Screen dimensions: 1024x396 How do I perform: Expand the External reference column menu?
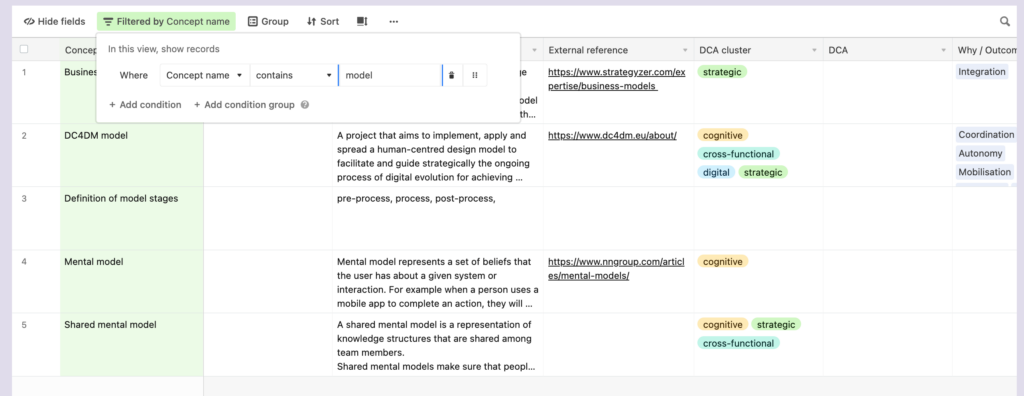(x=685, y=50)
